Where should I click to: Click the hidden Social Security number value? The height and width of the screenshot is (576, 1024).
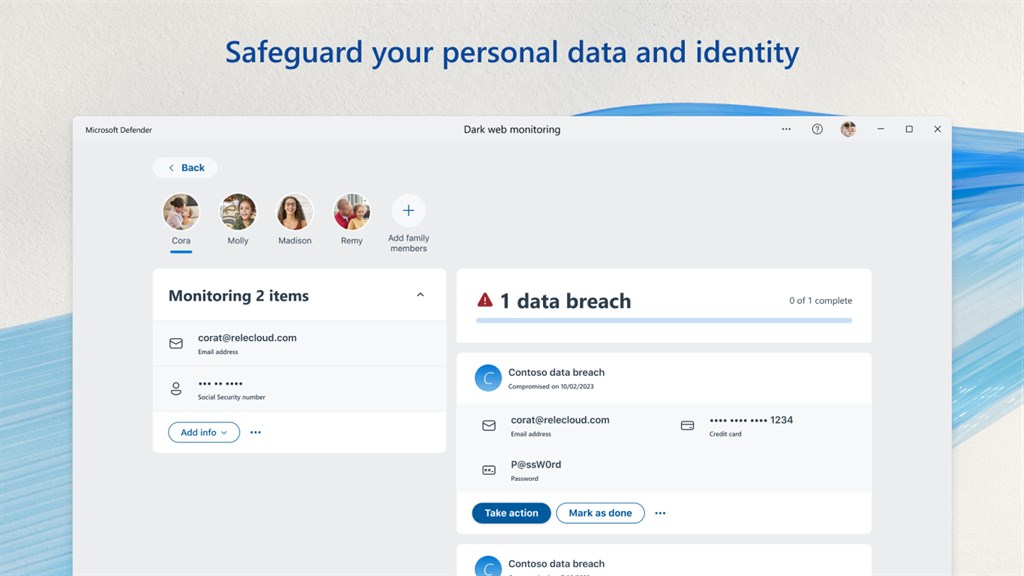point(221,383)
